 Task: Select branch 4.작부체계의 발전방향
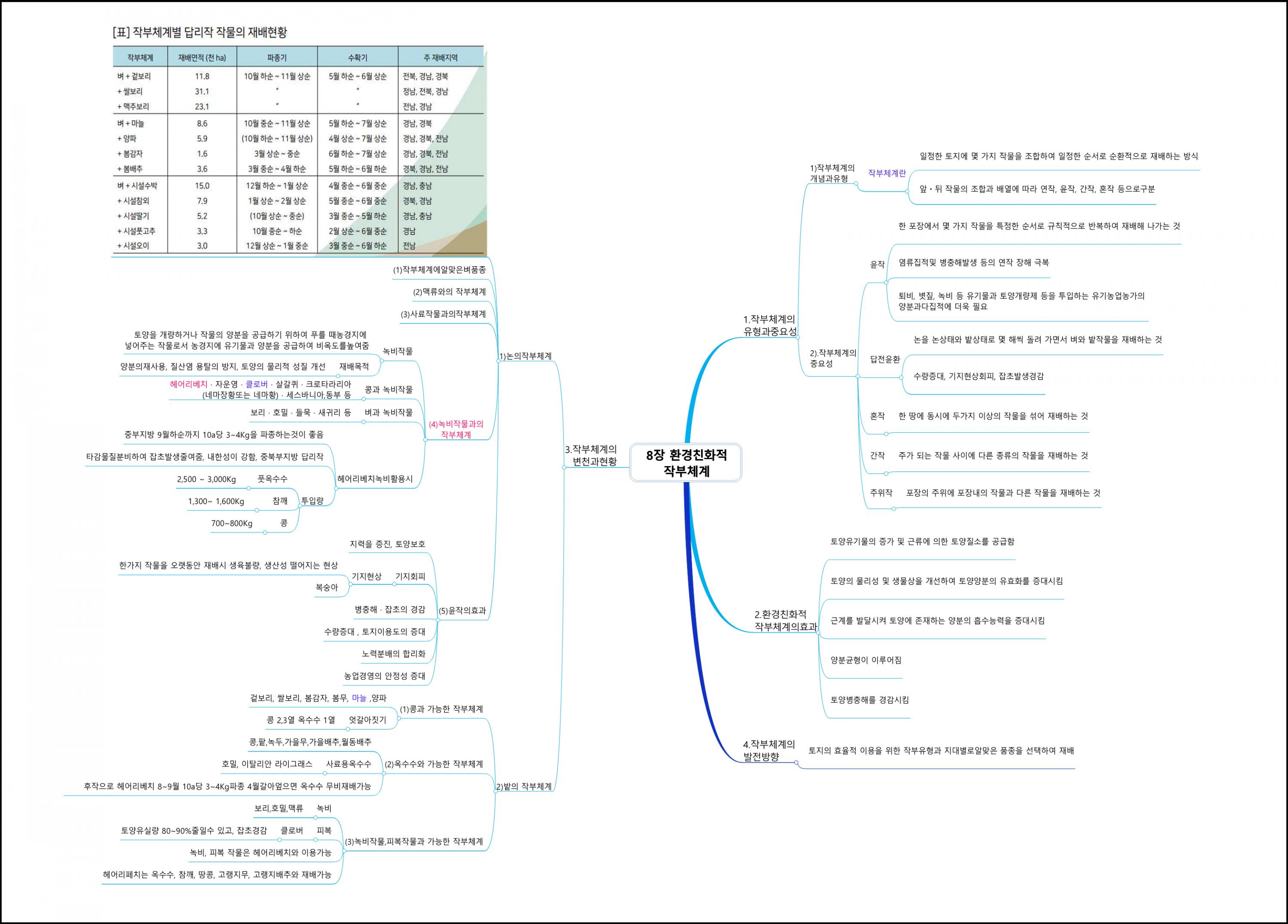tap(769, 750)
